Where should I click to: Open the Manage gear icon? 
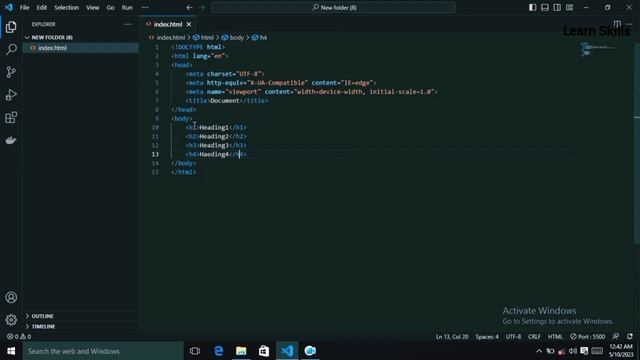pyautogui.click(x=11, y=320)
